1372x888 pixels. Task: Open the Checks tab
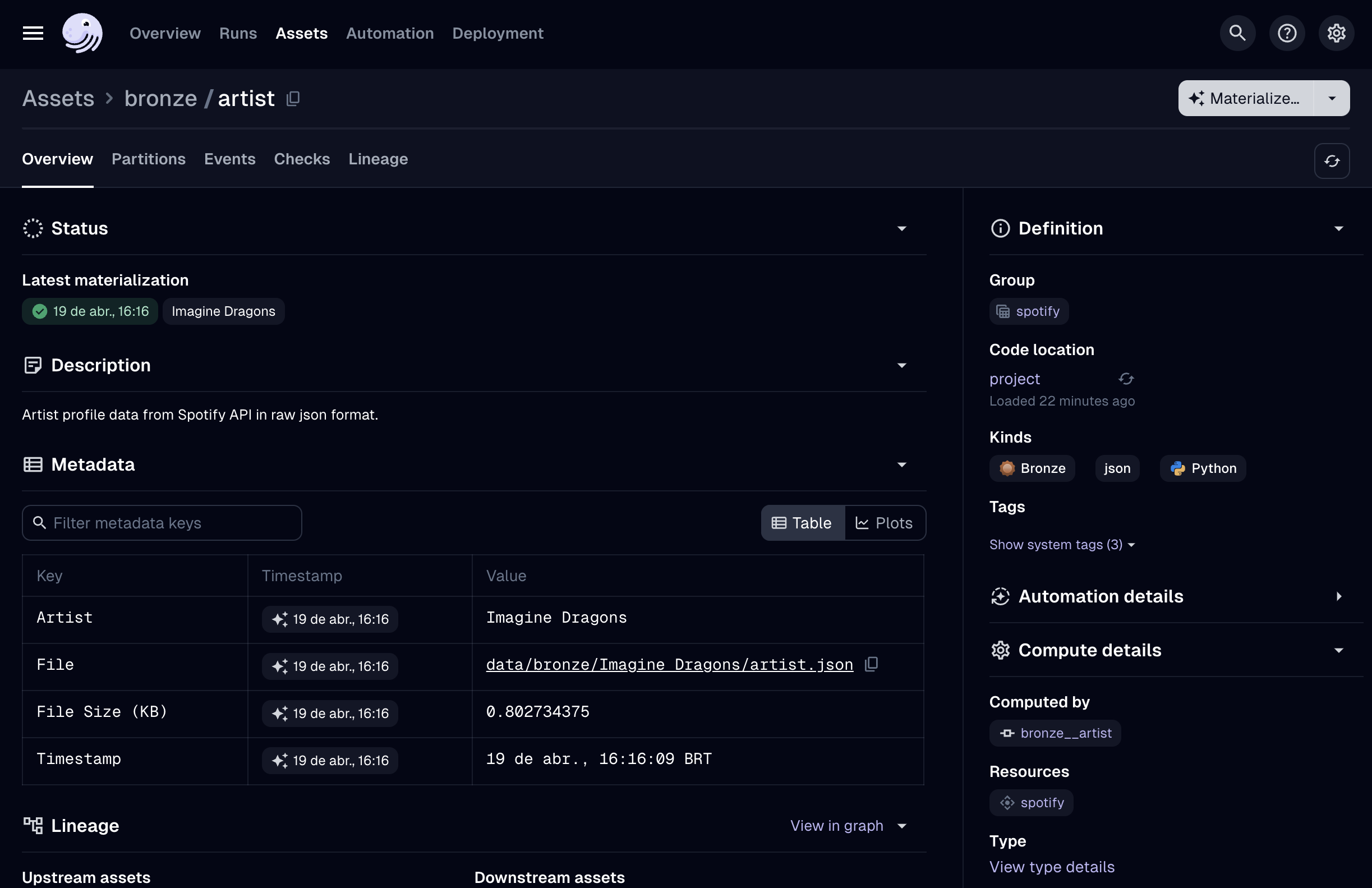point(302,159)
